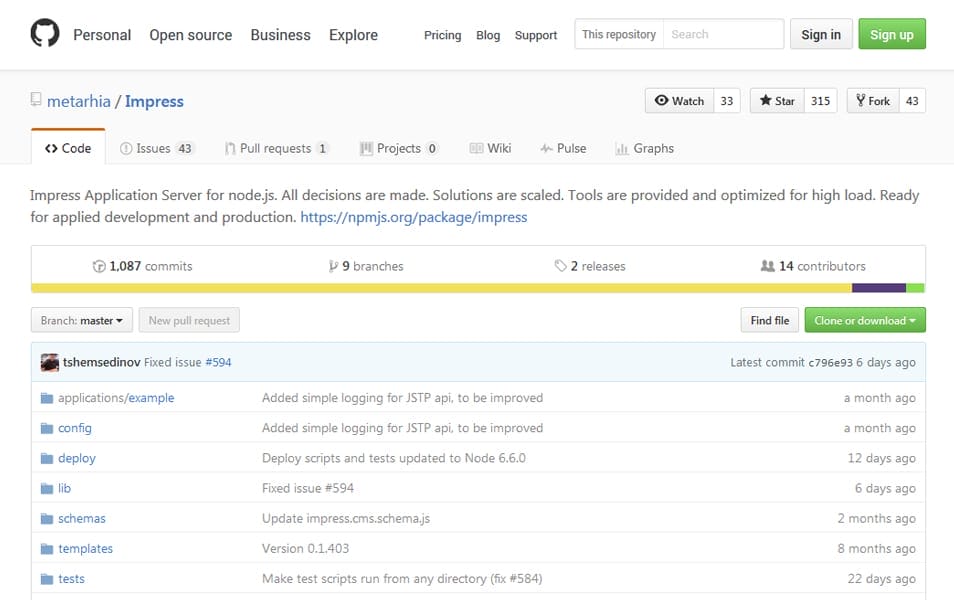Click the repository book icon beside metarhia

coord(36,100)
